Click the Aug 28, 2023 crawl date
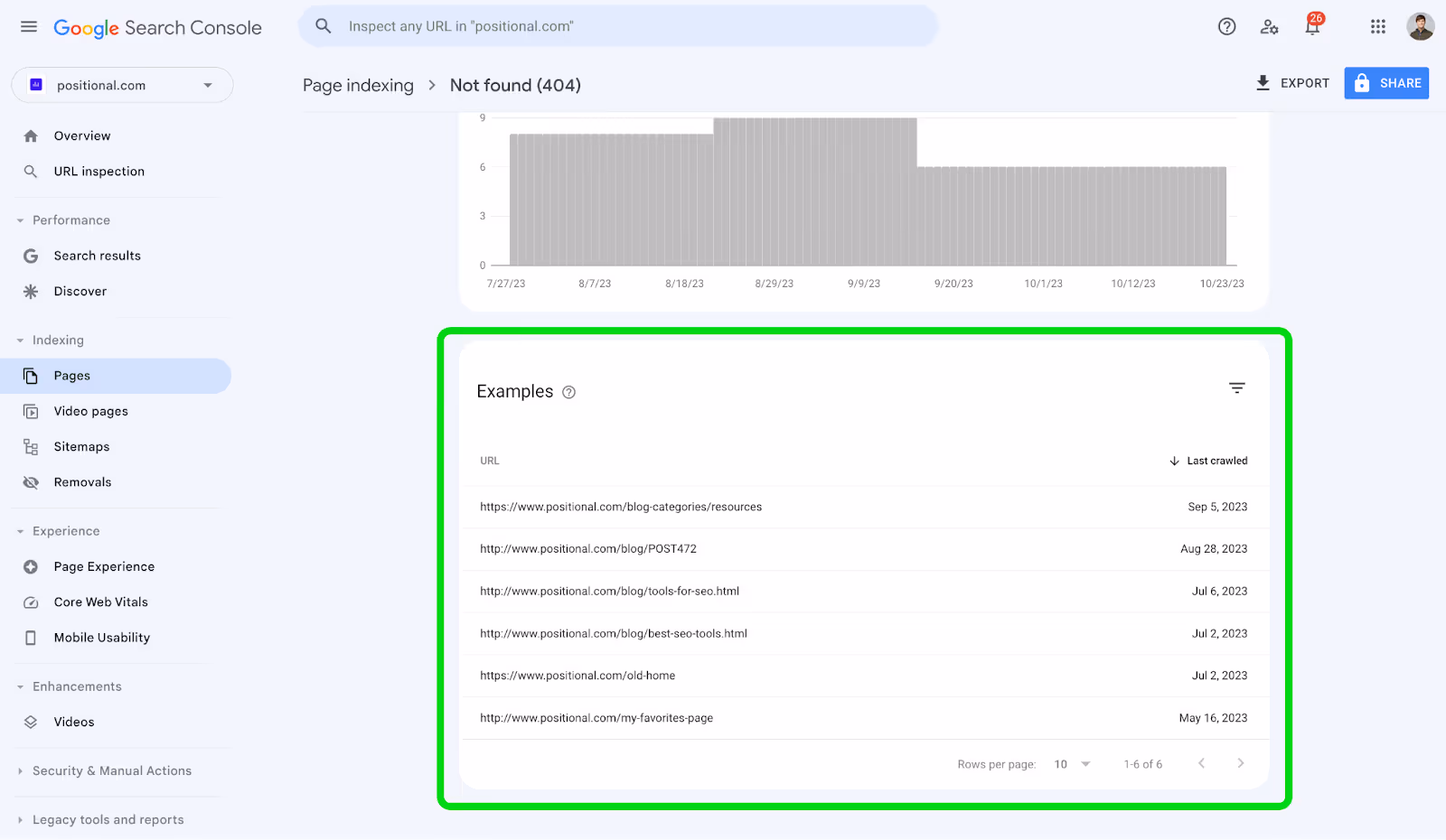 pyautogui.click(x=1214, y=549)
